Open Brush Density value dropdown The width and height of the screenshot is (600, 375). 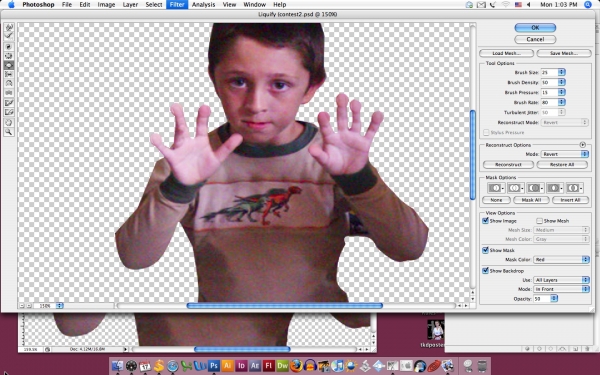[561, 82]
